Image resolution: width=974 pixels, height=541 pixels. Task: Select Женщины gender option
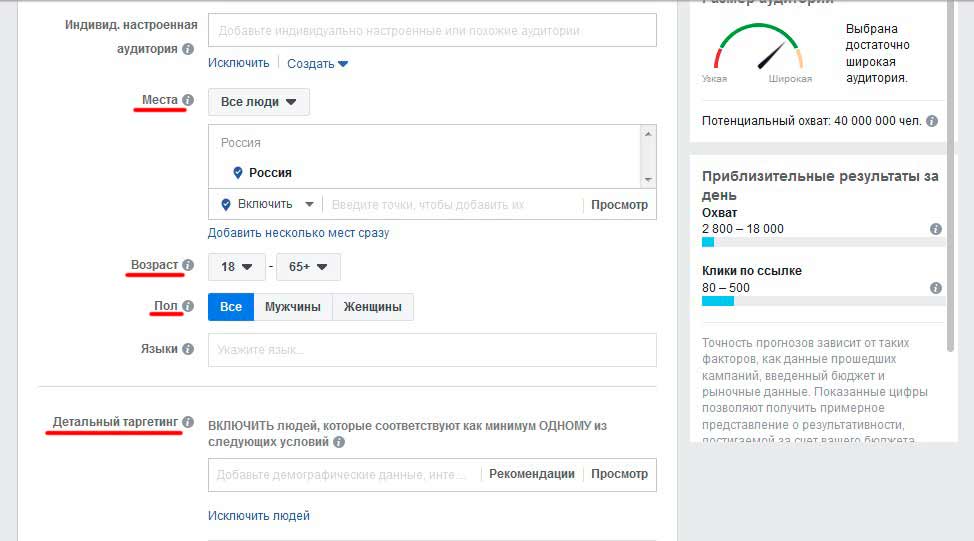coord(373,307)
